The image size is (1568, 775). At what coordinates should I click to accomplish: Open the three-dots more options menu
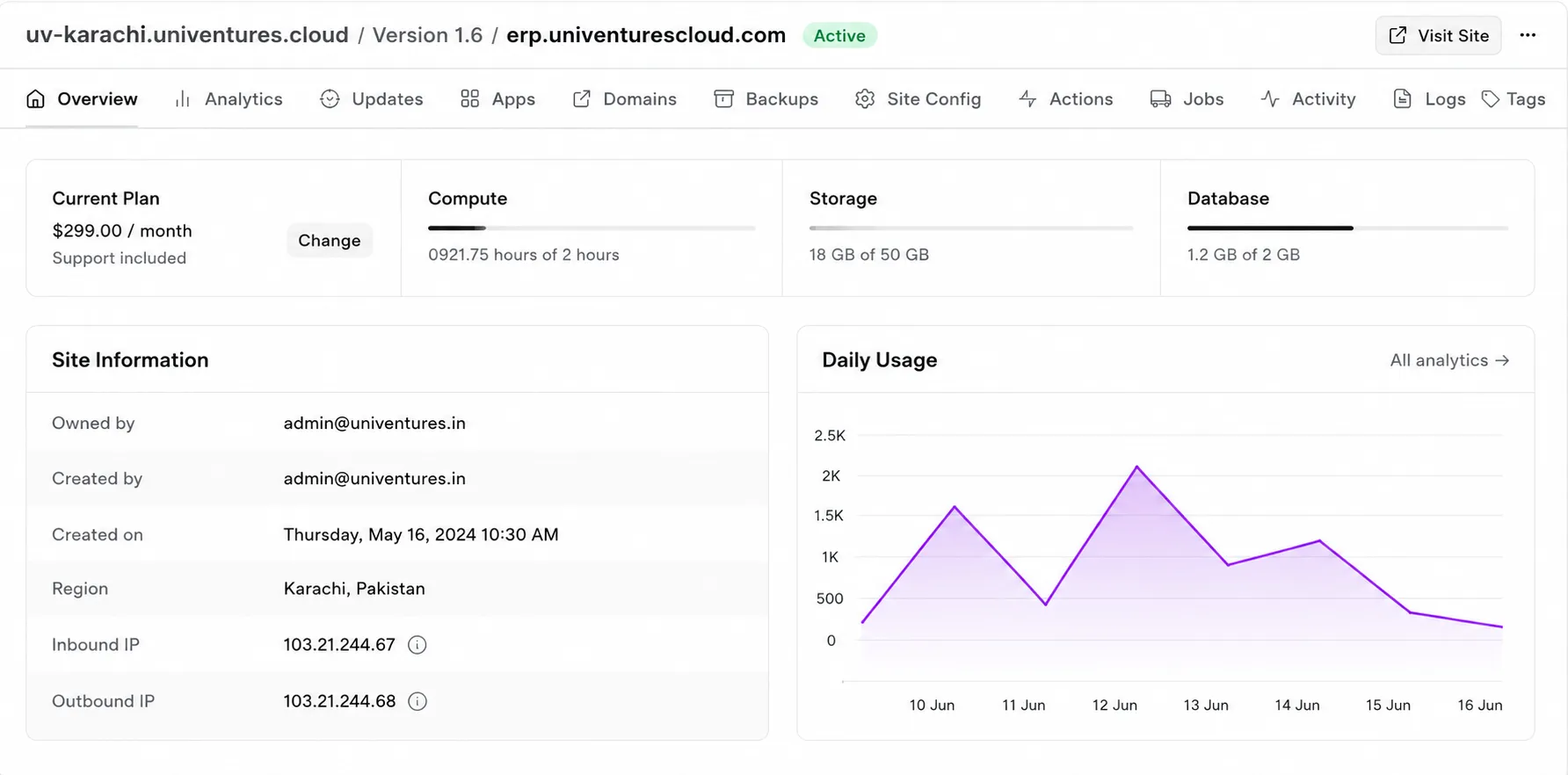pyautogui.click(x=1528, y=35)
